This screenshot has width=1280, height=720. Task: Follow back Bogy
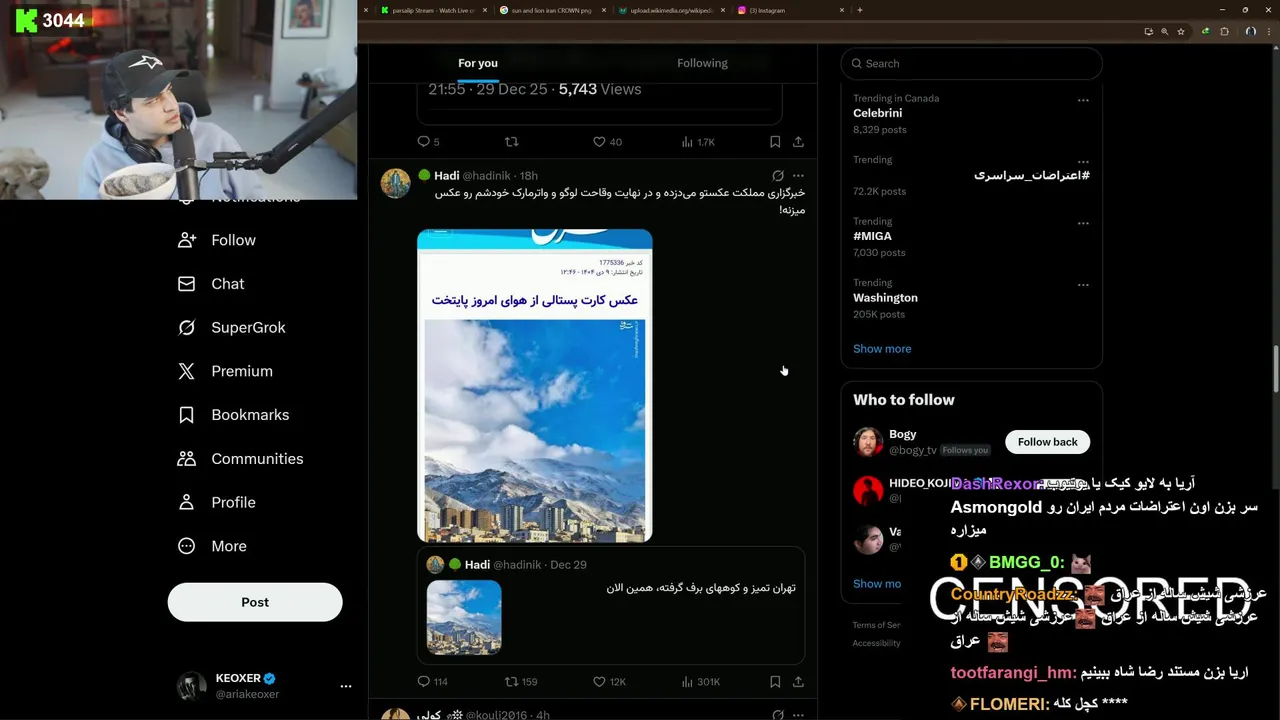coord(1048,442)
